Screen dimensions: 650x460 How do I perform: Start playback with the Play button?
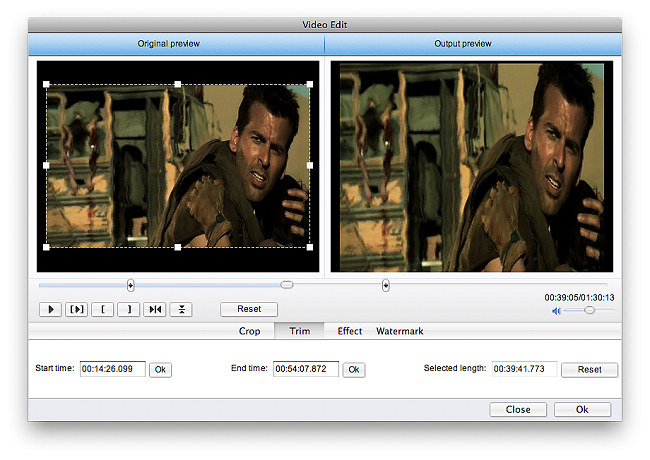[51, 309]
